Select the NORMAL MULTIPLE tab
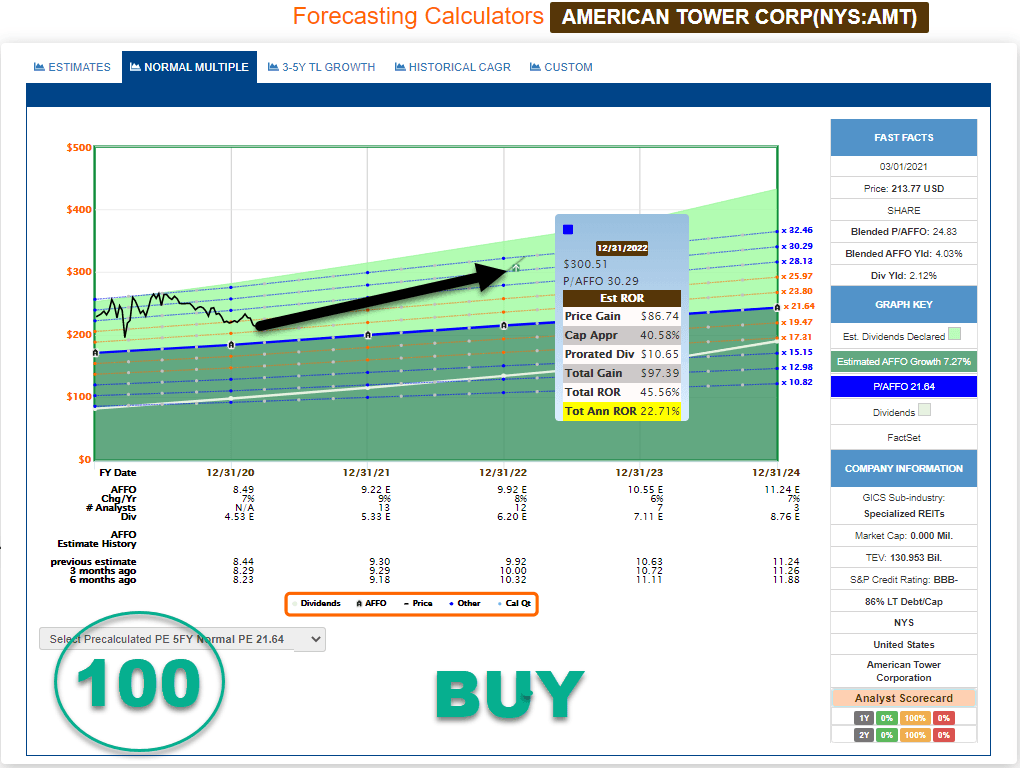Screen dimensions: 1020x768 [189, 67]
